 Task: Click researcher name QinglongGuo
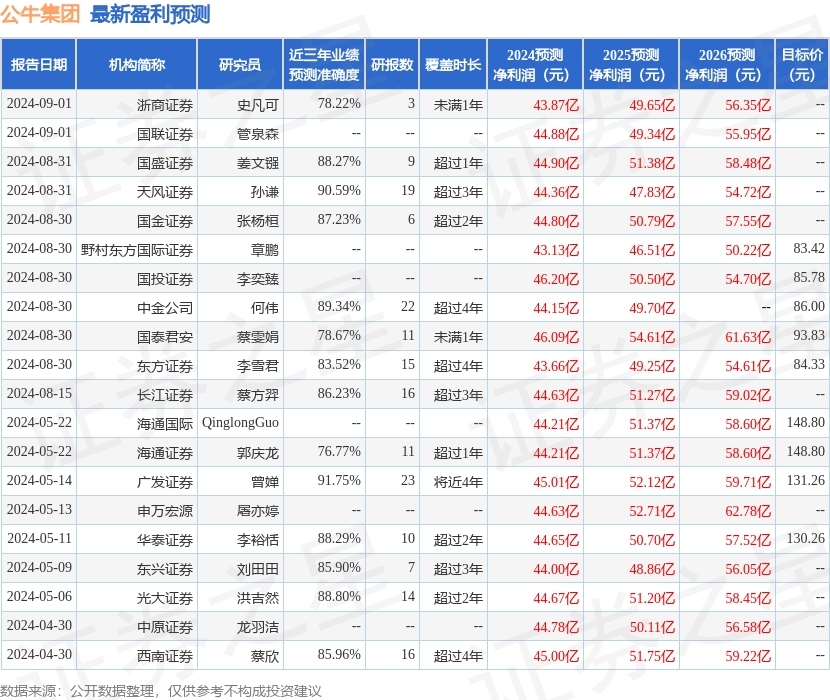point(240,423)
